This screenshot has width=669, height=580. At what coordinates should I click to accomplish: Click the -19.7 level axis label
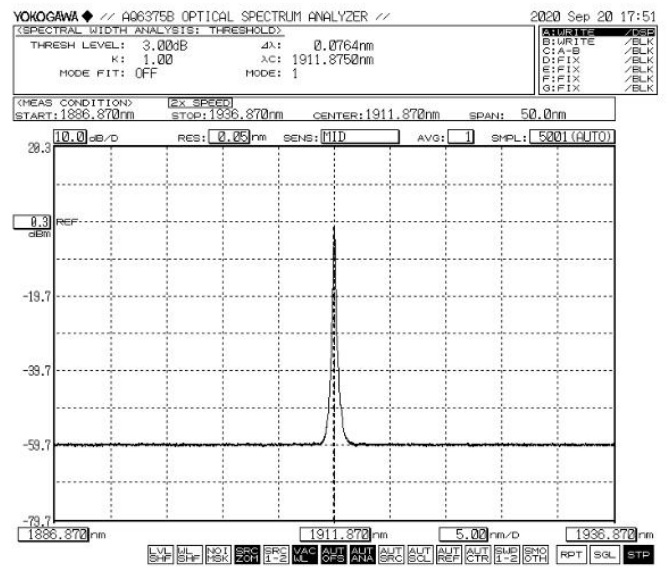pyautogui.click(x=37, y=296)
